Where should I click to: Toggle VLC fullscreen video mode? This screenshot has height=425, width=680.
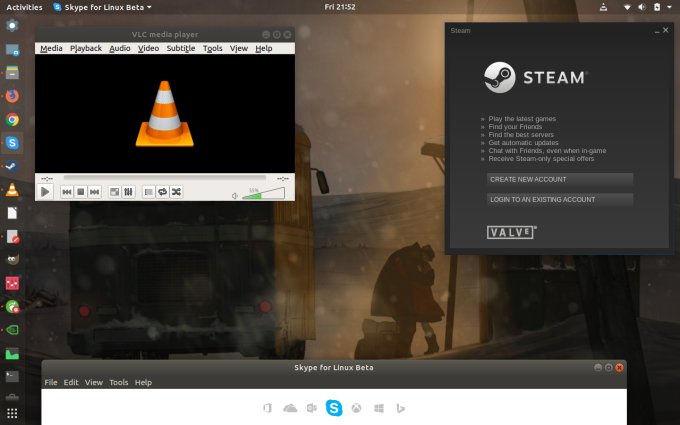pos(115,191)
